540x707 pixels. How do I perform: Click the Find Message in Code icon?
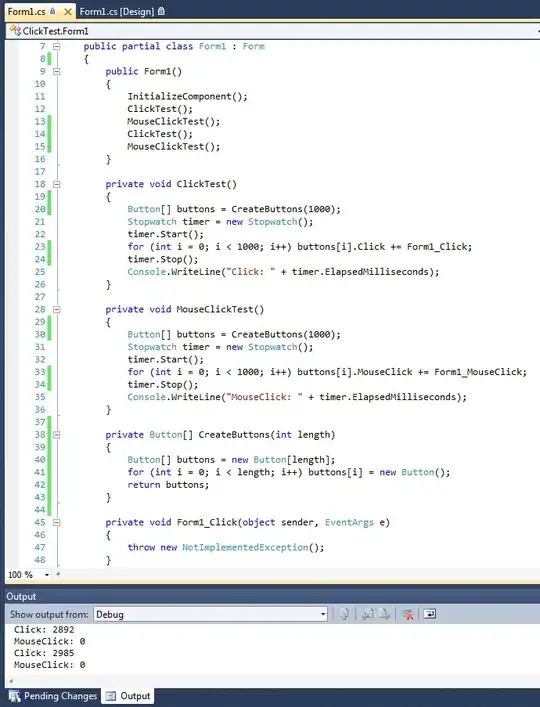point(344,614)
